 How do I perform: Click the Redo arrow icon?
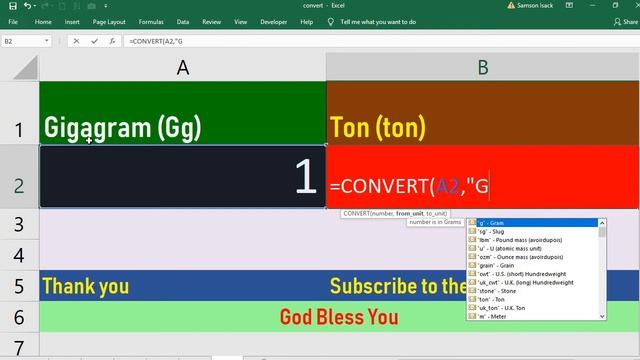point(45,6)
